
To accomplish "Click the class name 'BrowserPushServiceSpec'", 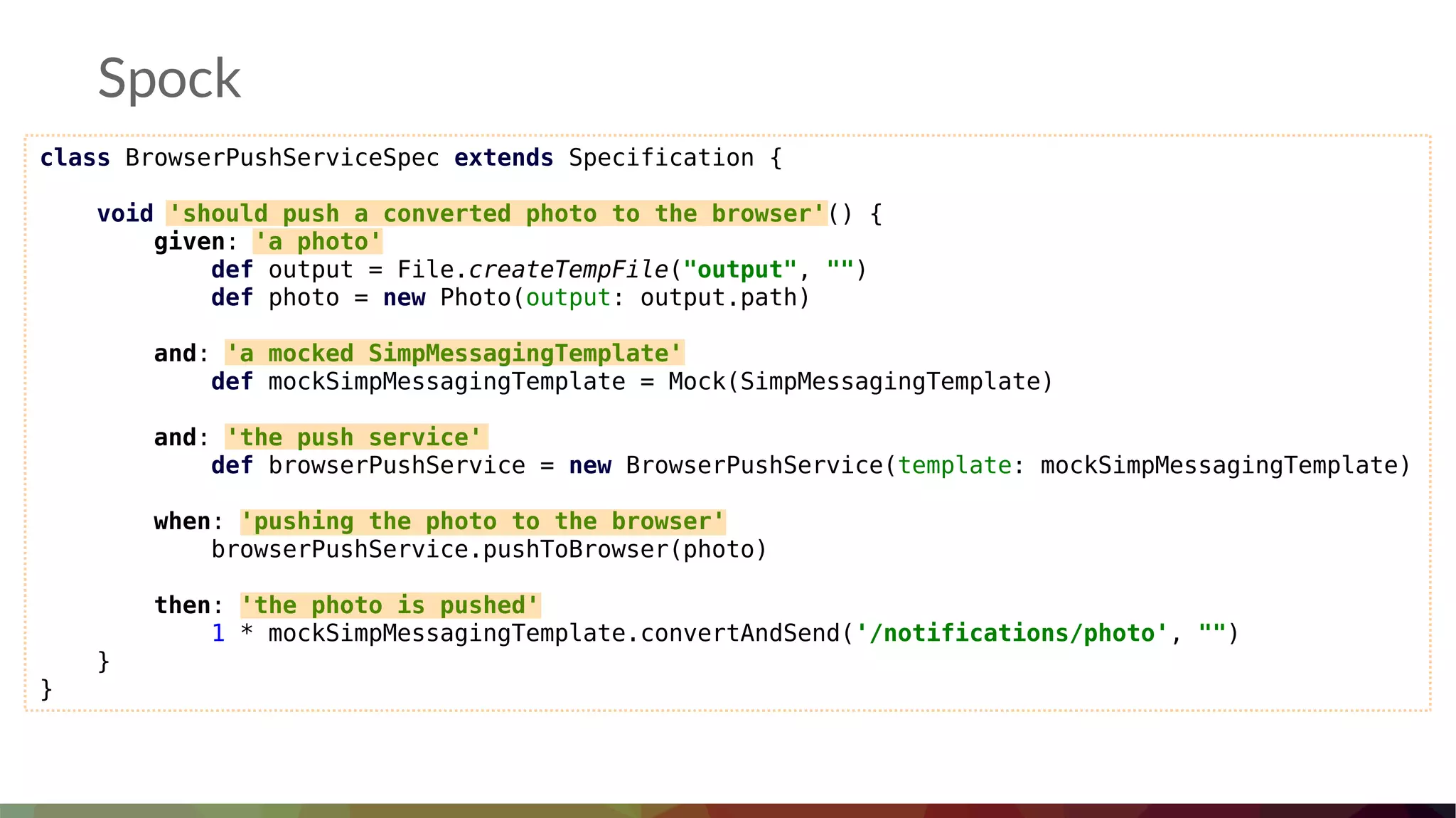I will tap(282, 158).
